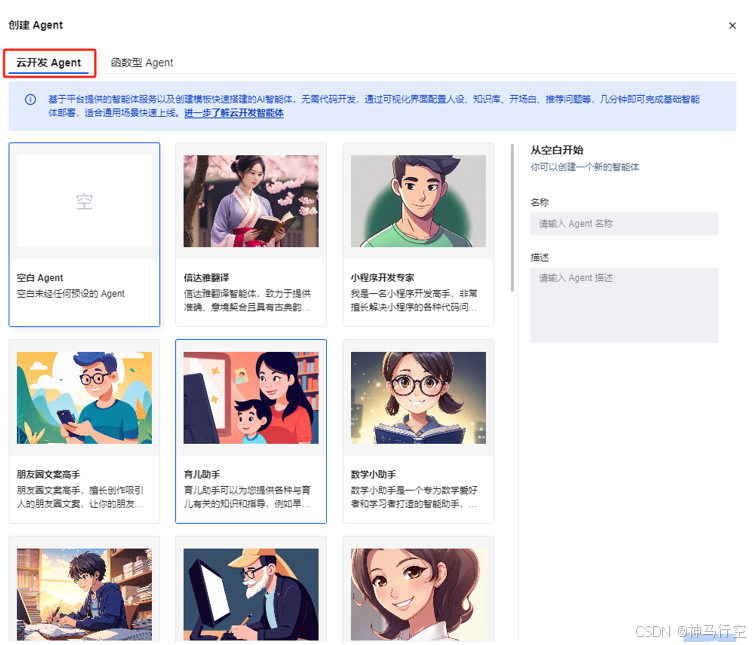Click the 数学小助手 description text
754x645 pixels.
[x=414, y=497]
